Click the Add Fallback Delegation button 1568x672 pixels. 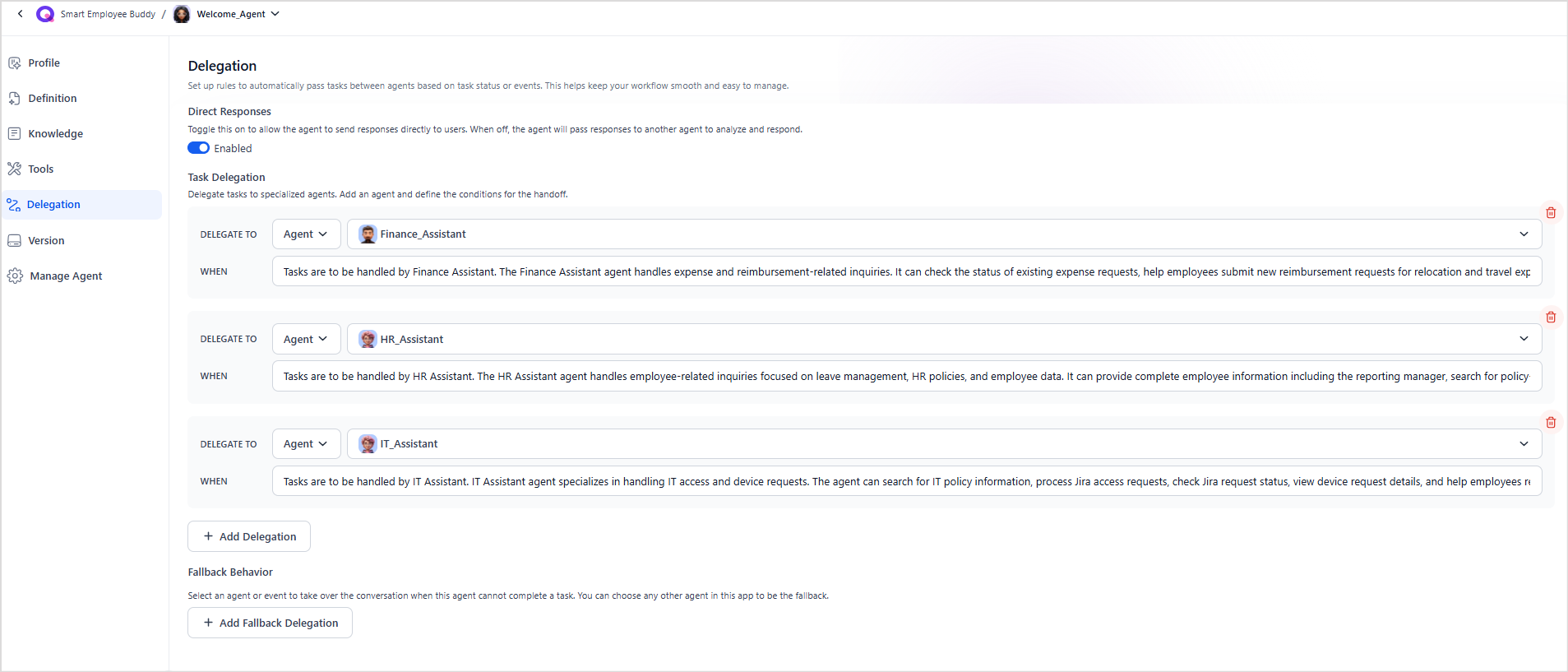click(270, 623)
